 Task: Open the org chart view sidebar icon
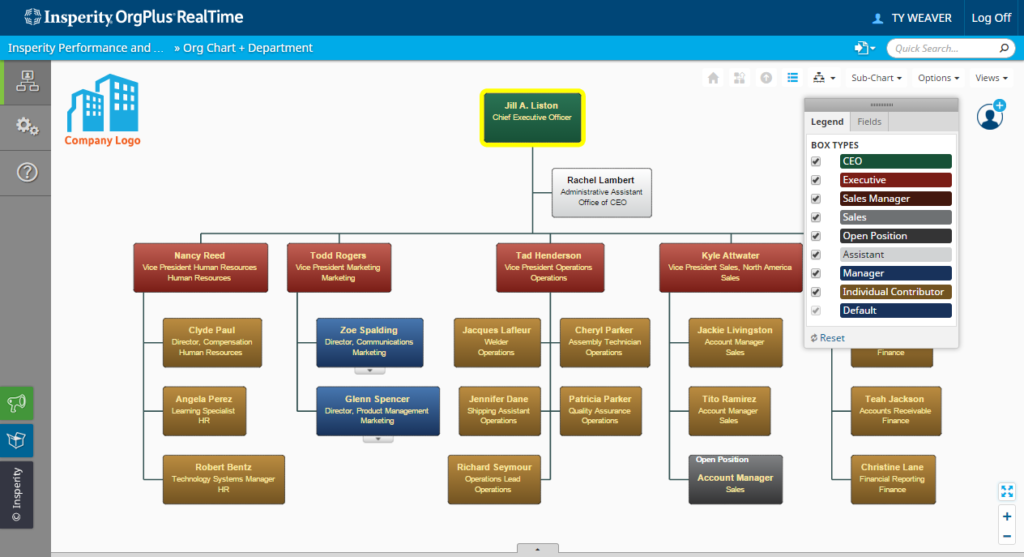coord(27,82)
